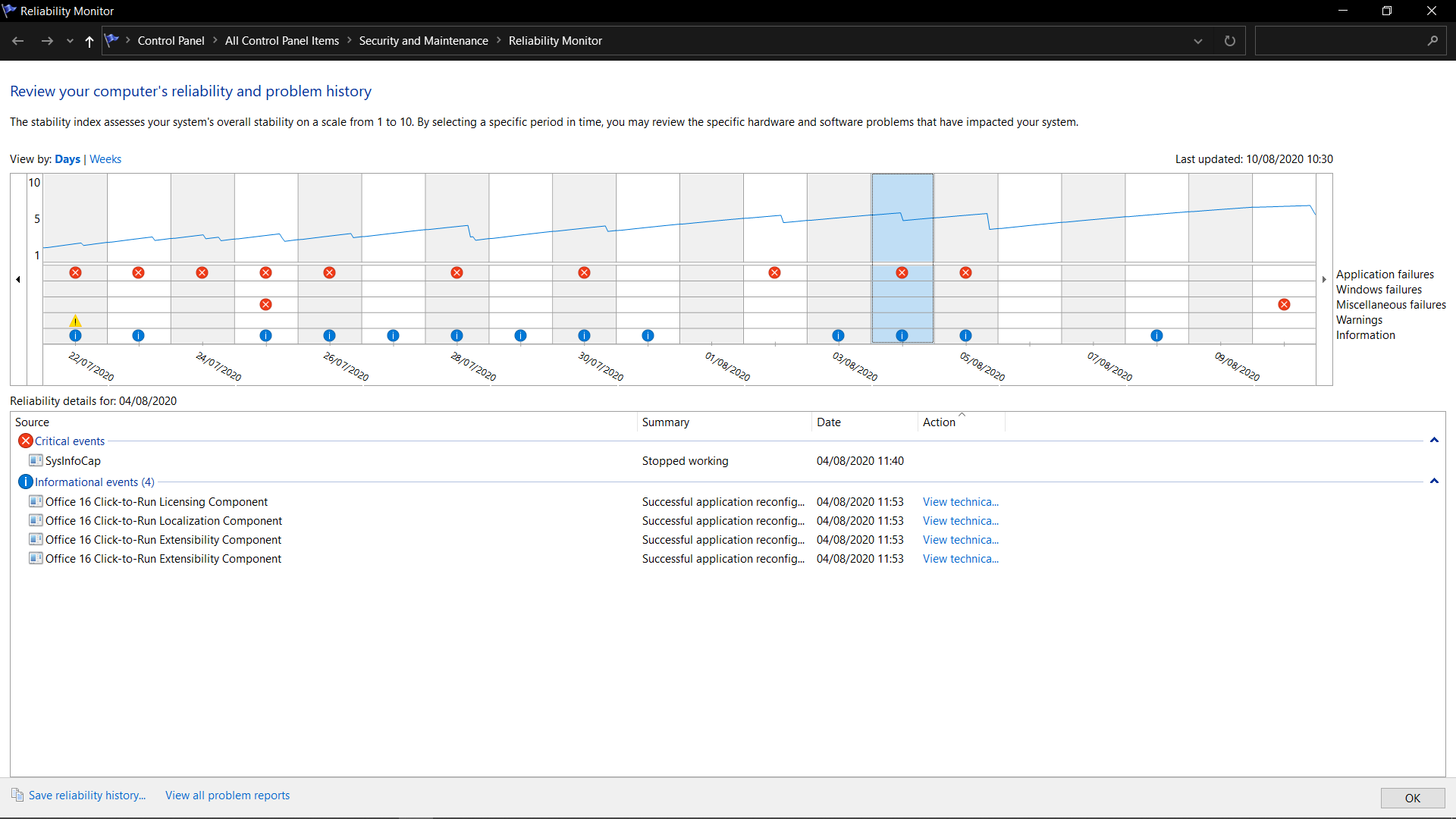Click the "Stopped working" summary text
The image size is (1456, 819).
pos(685,461)
